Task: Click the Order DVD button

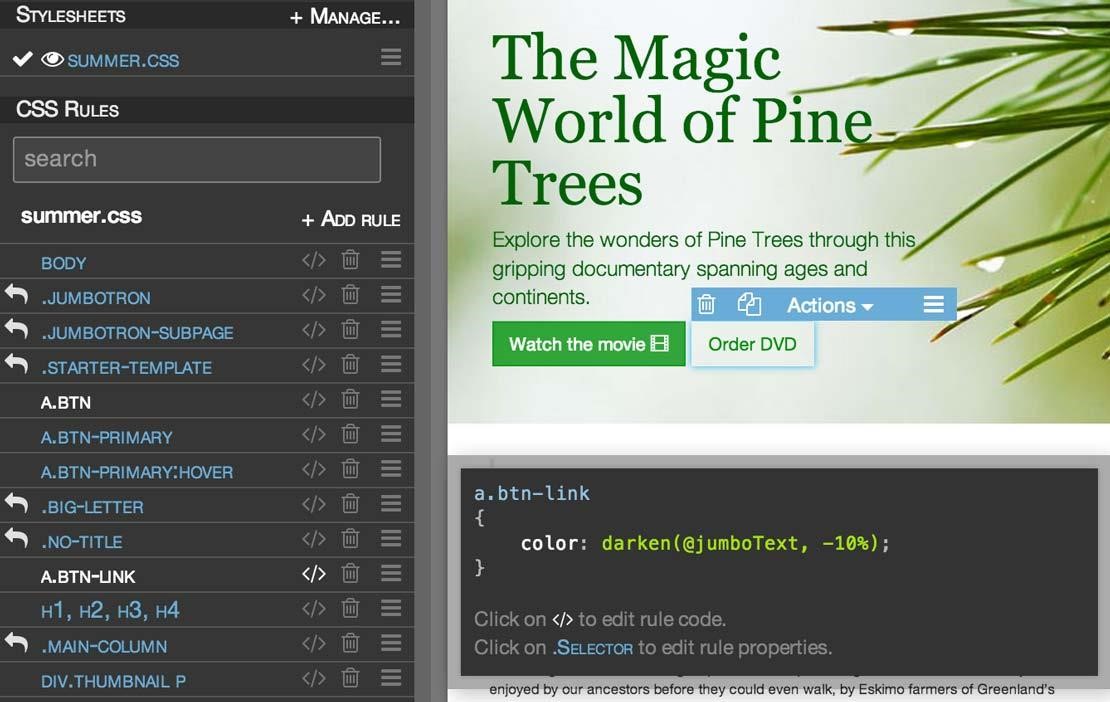Action: 752,343
